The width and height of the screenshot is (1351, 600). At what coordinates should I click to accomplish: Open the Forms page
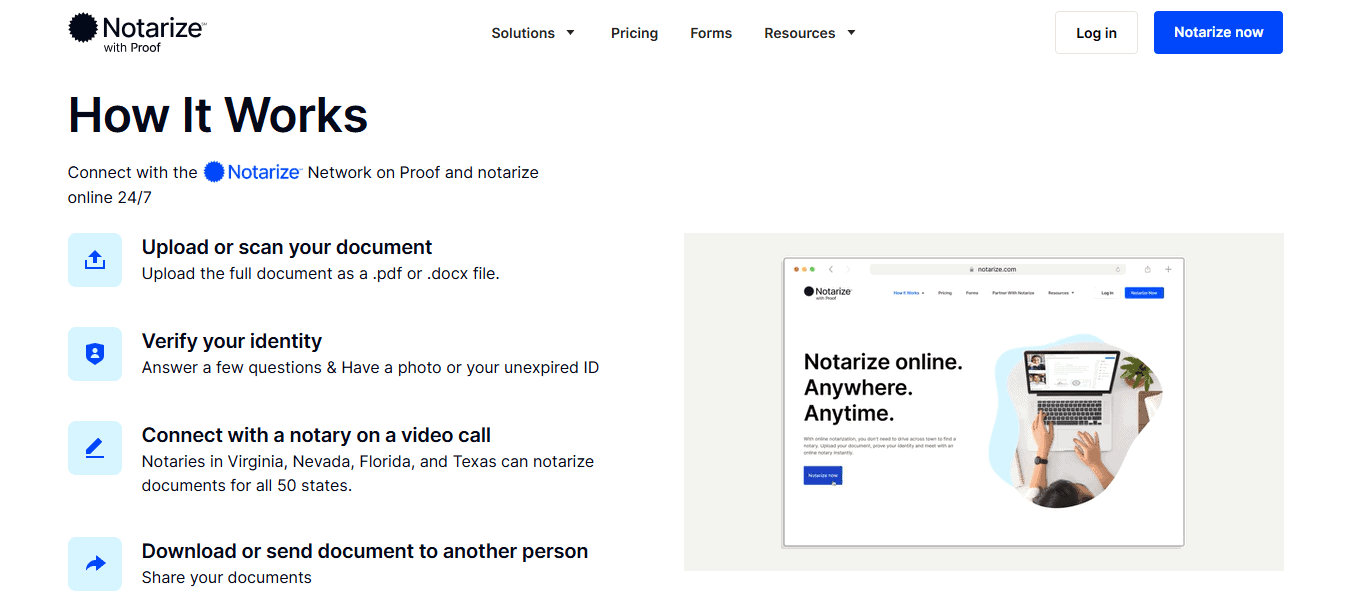tap(711, 33)
